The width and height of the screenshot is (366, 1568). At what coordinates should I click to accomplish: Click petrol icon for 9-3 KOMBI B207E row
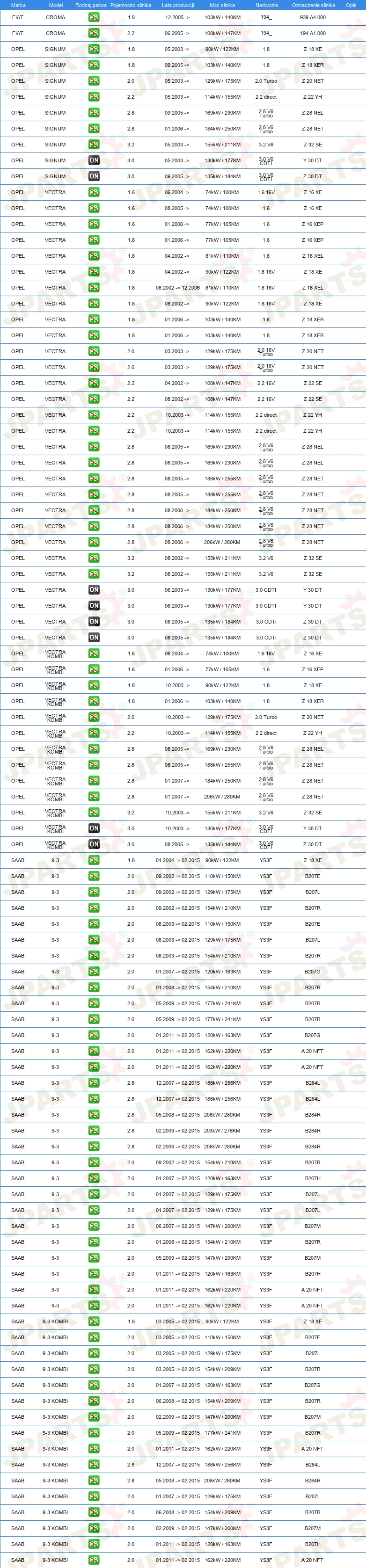click(x=94, y=1337)
